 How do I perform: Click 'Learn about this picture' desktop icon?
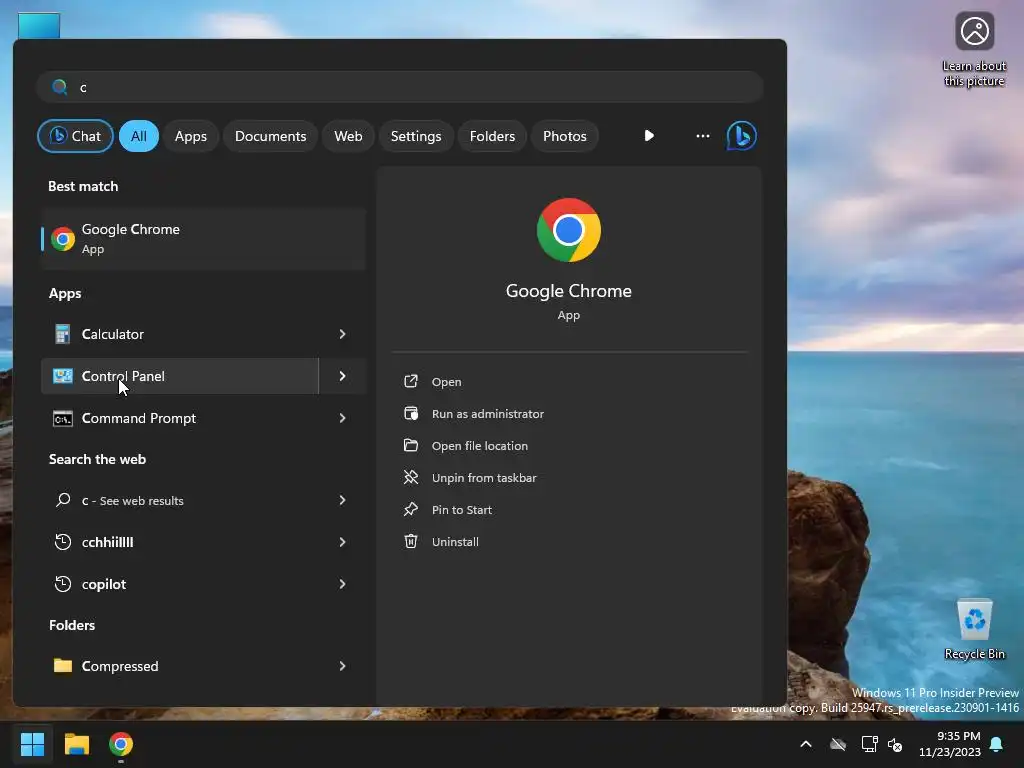974,50
